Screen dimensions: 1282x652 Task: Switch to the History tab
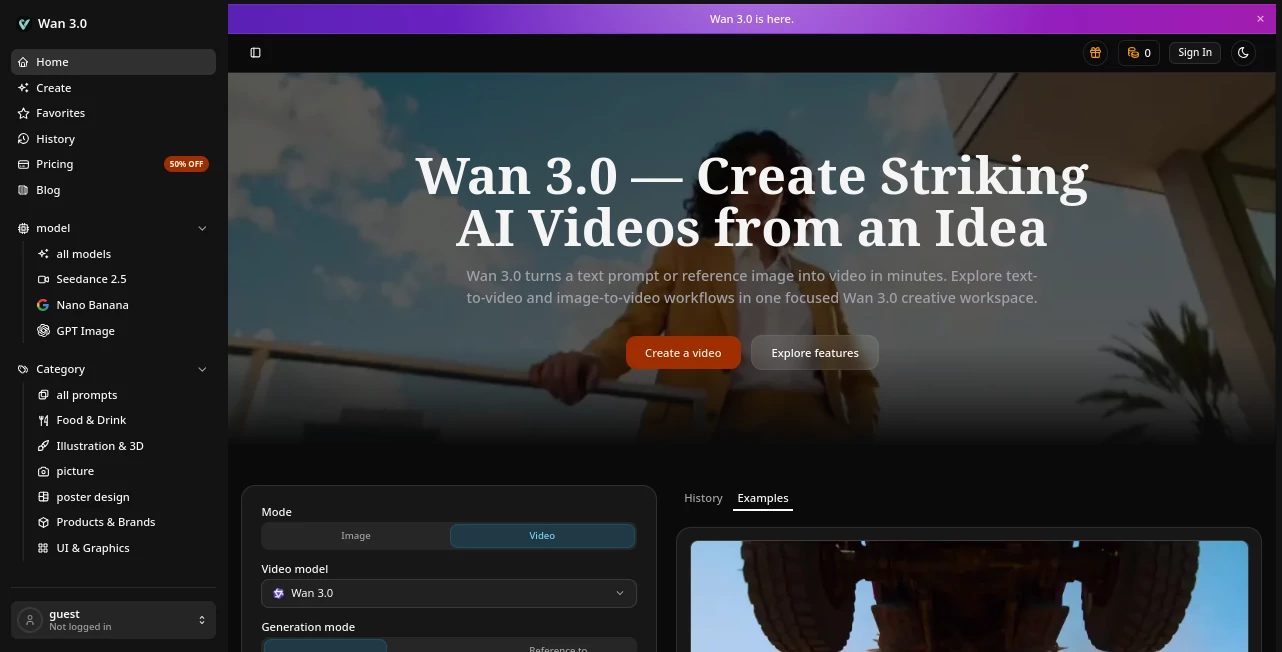[703, 498]
